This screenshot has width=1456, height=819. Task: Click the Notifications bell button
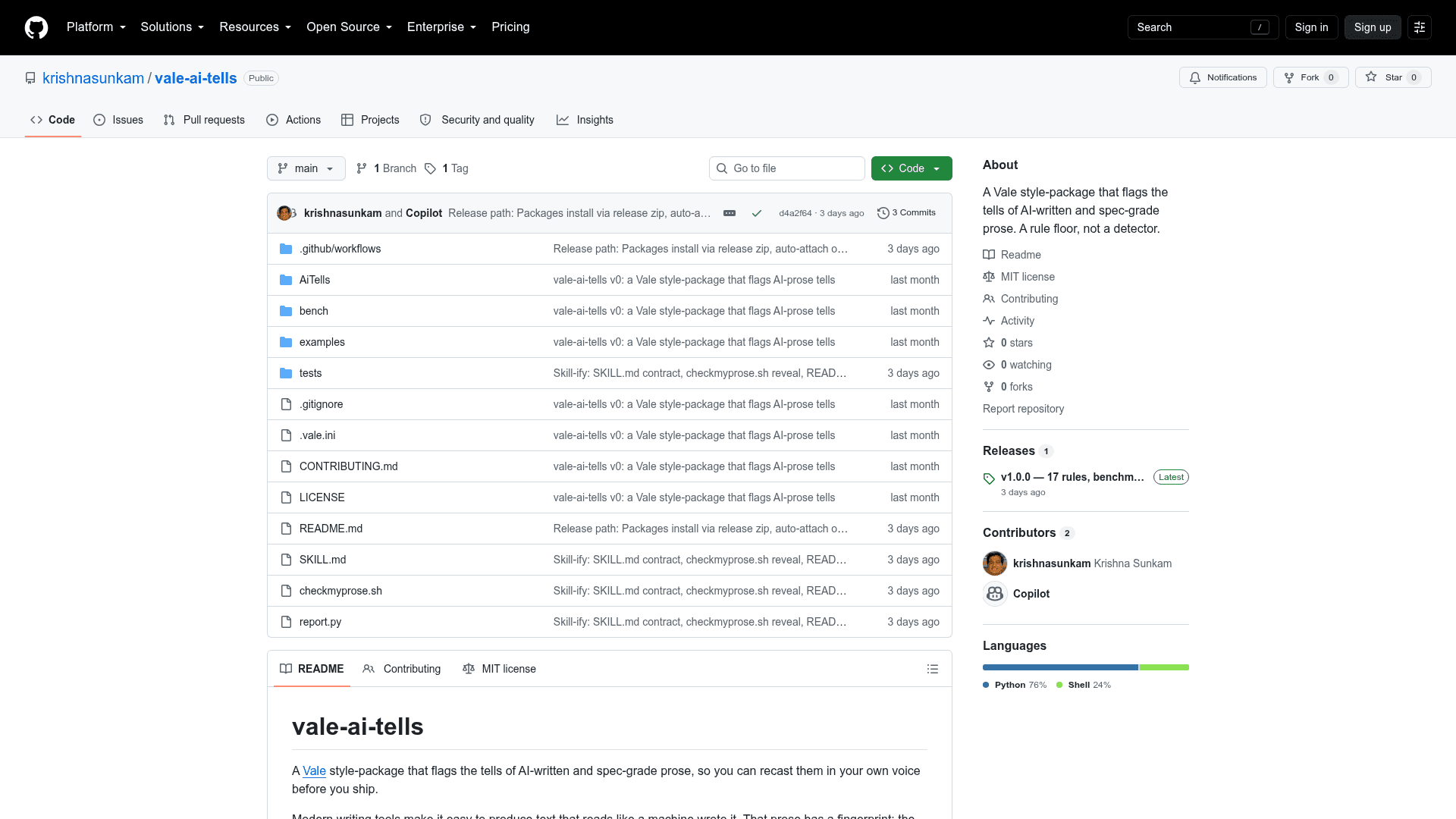pyautogui.click(x=1222, y=77)
